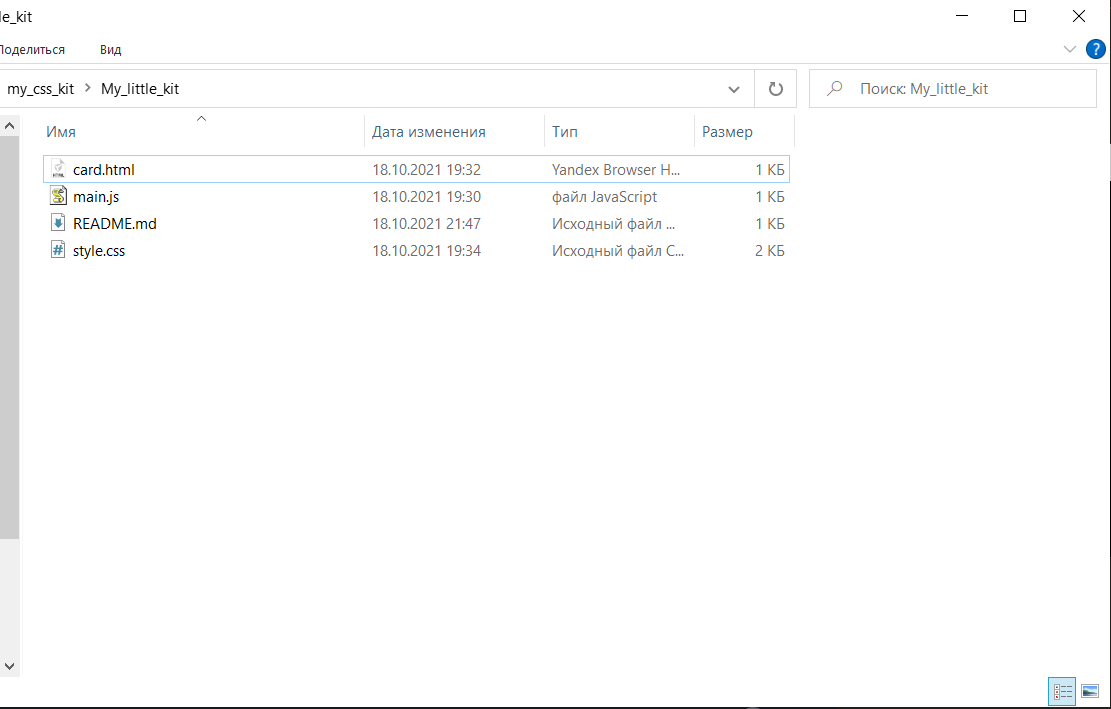The image size is (1111, 709).
Task: Maximize the Explorer window
Action: (1020, 16)
